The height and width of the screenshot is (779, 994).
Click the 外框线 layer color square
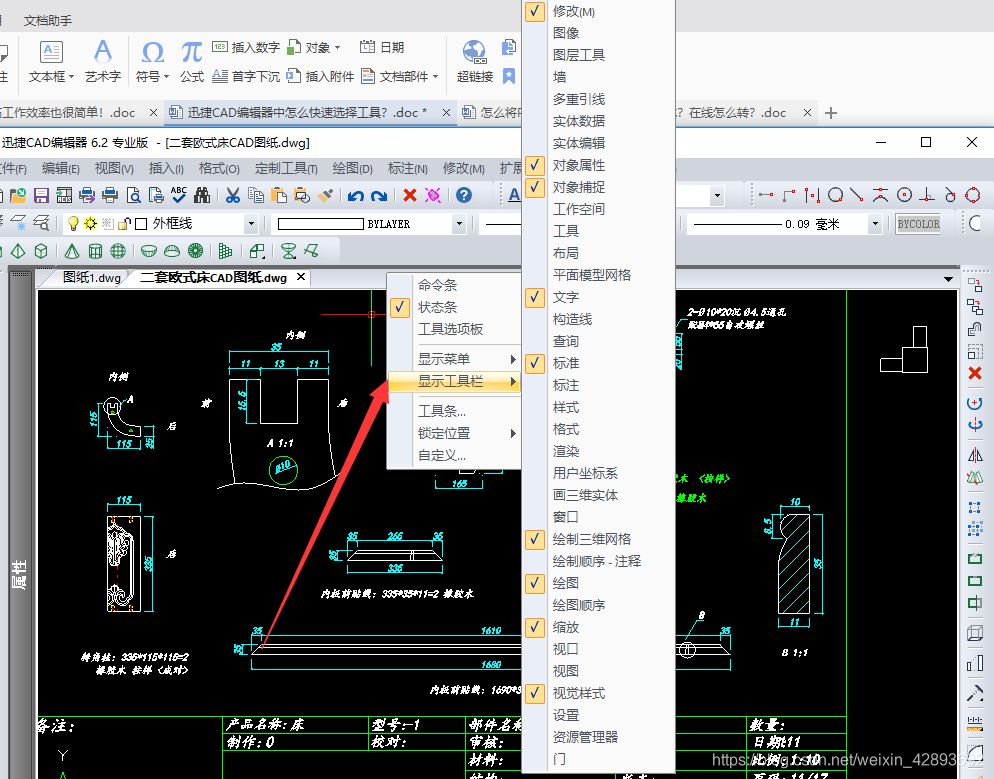(141, 224)
